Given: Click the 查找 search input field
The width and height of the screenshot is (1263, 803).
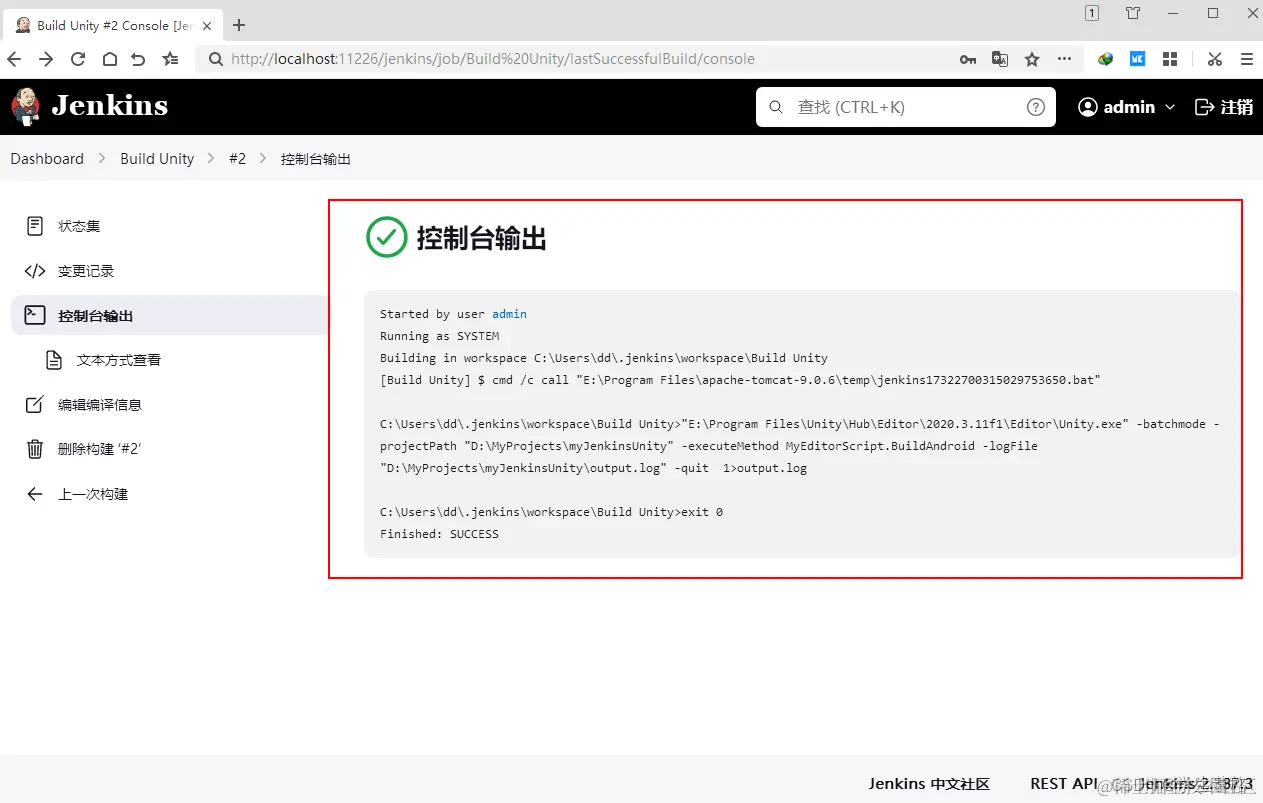Looking at the screenshot, I should coord(905,107).
